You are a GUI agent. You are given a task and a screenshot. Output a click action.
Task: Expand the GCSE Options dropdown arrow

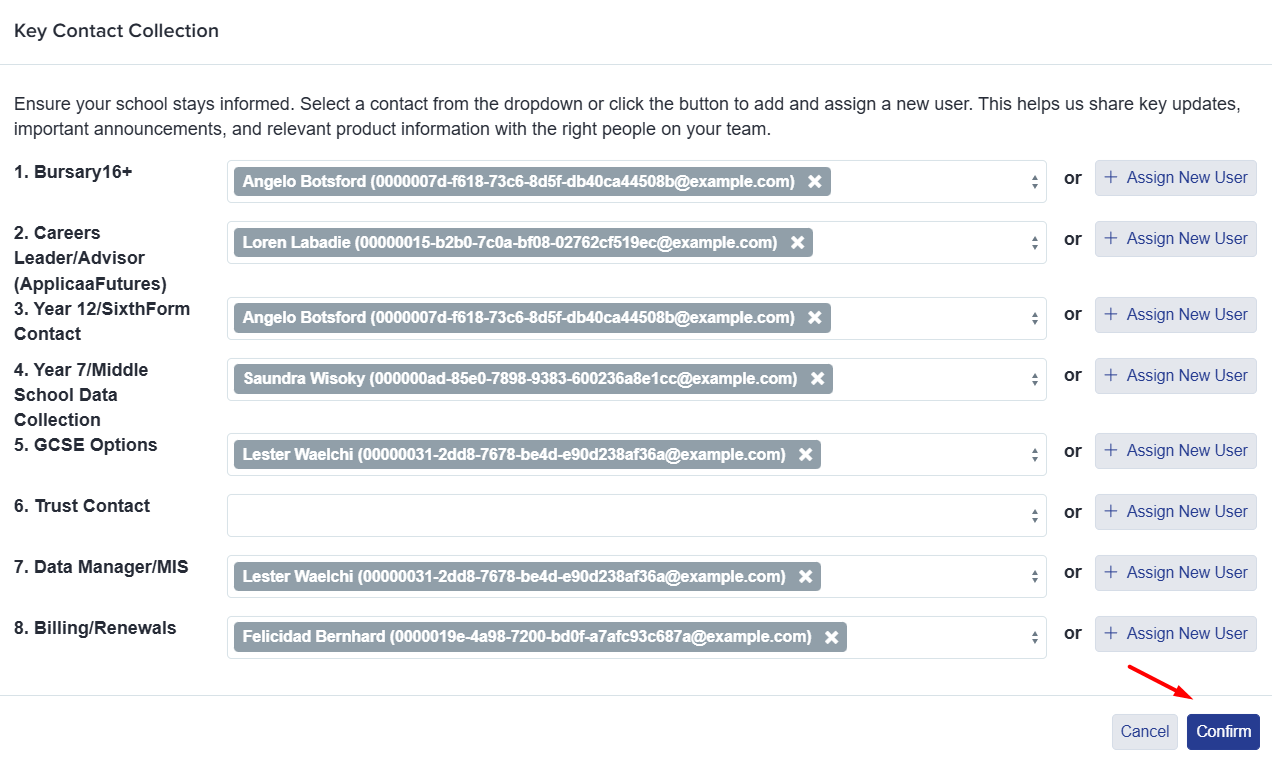1034,455
